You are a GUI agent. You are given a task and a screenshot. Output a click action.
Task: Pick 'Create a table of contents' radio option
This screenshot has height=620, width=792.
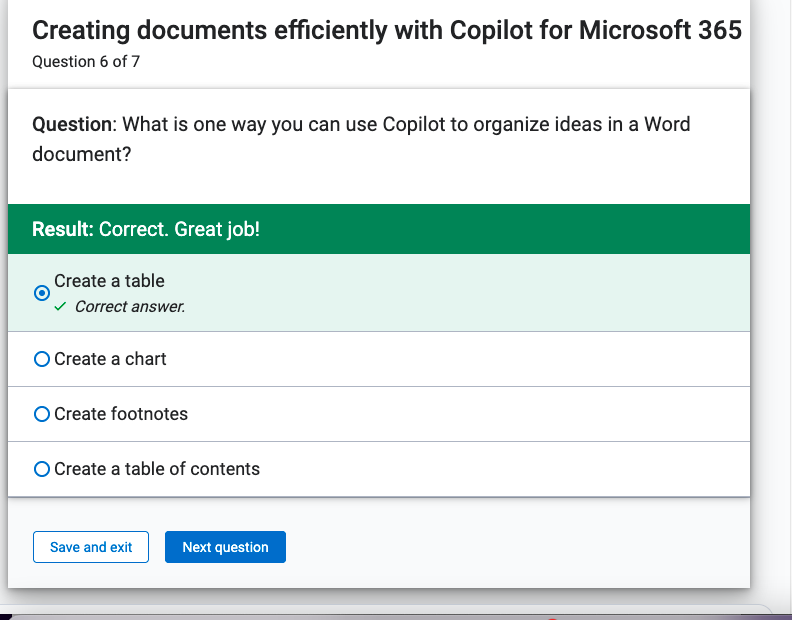tap(42, 469)
